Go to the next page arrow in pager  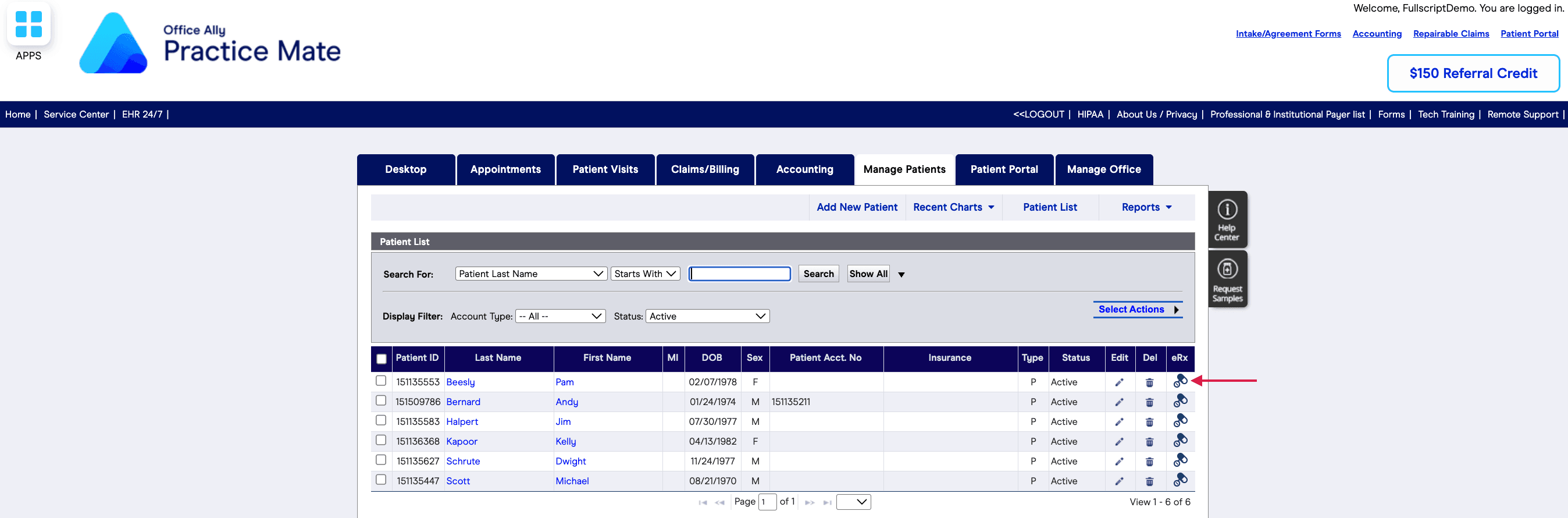810,503
